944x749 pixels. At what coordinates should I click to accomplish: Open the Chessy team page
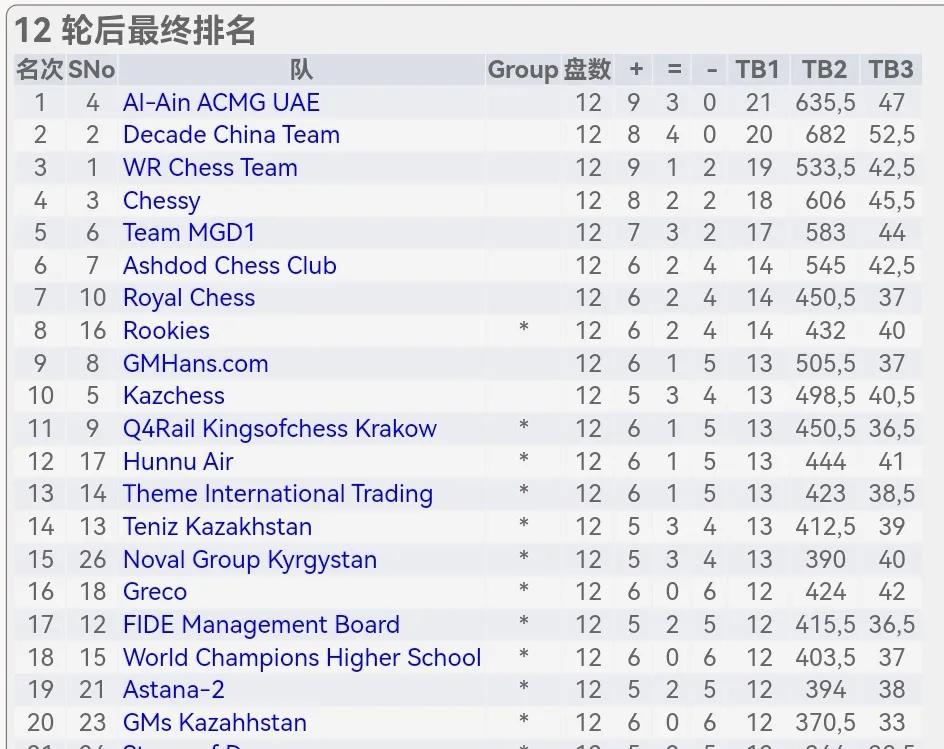[161, 201]
